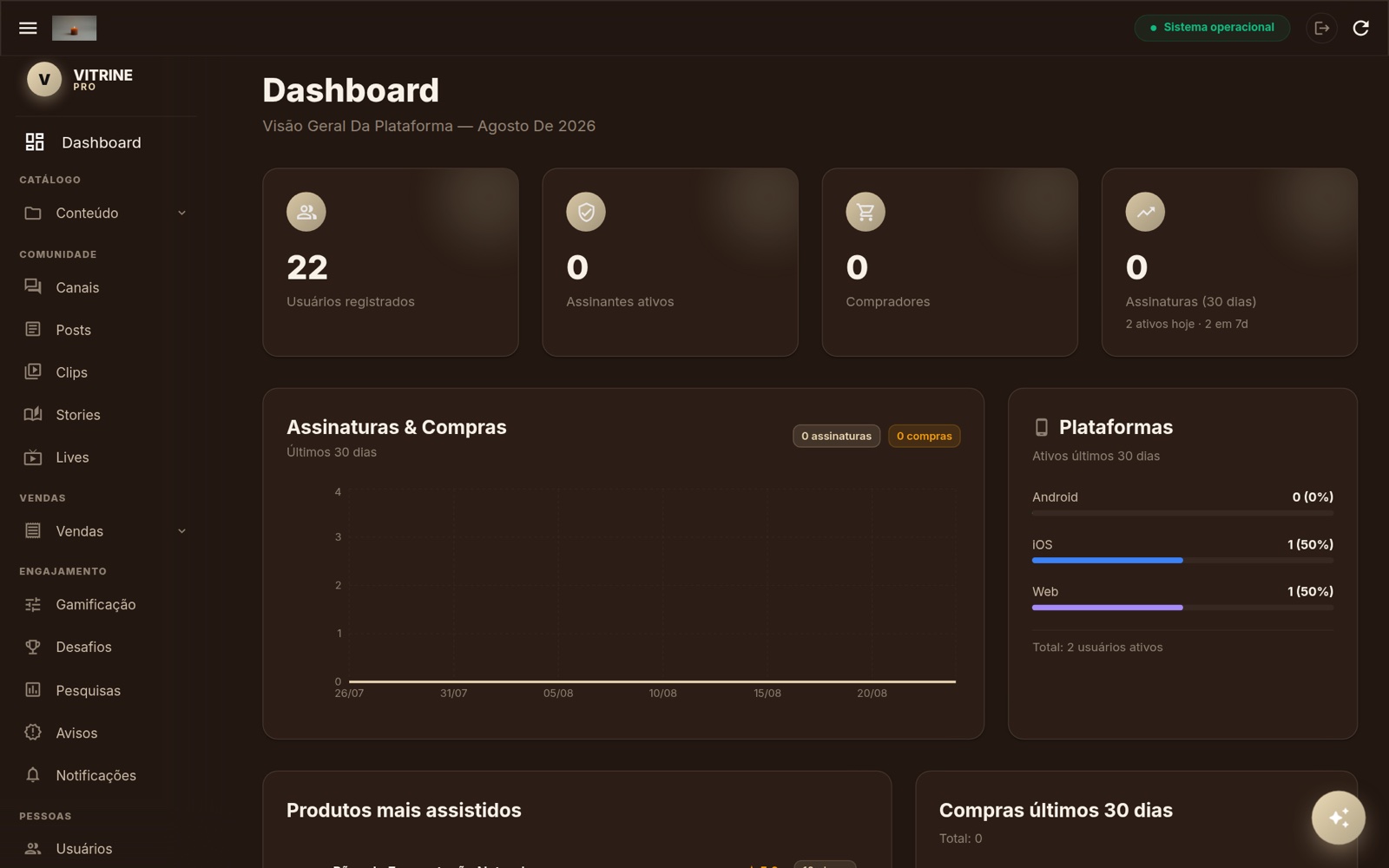The image size is (1389, 868).
Task: Click the trending icon on Assinaturas card
Action: pos(1145,212)
